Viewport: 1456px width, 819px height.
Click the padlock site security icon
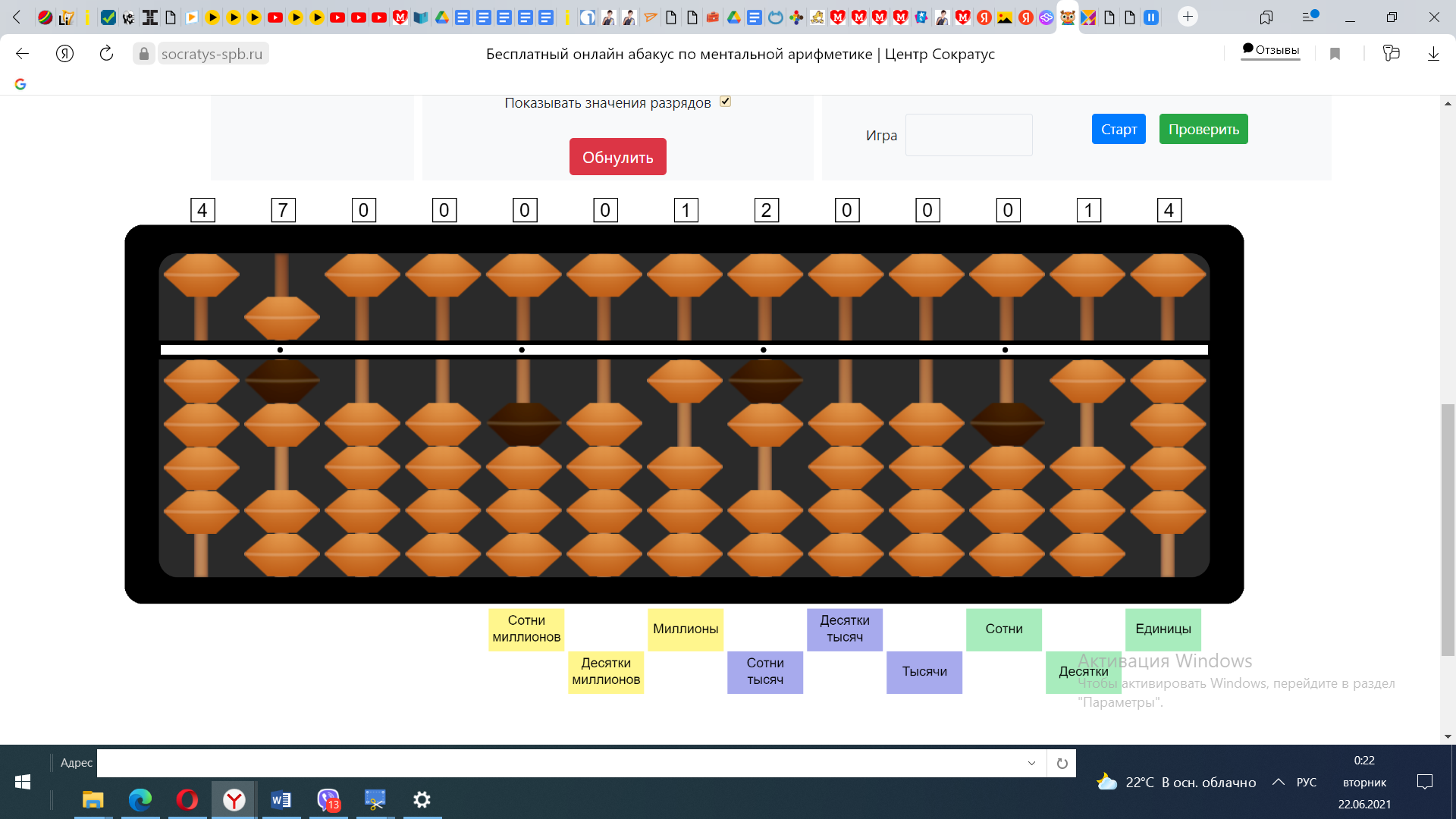pos(144,54)
